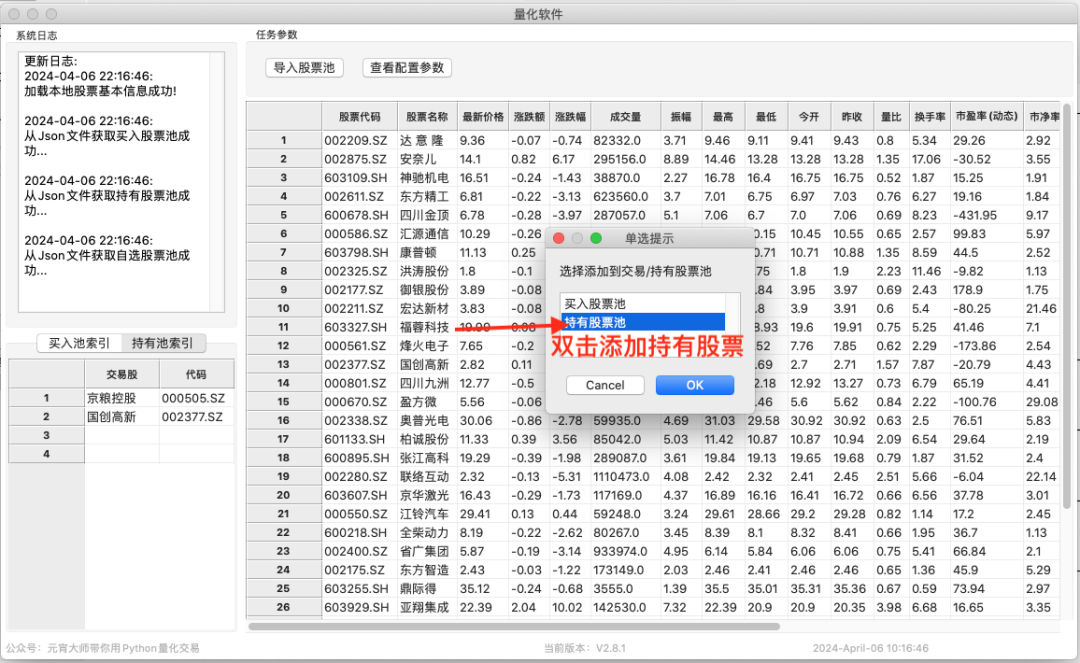Click inside the 更新日志 system log area
Screen dimensions: 1080x663
pos(120,180)
